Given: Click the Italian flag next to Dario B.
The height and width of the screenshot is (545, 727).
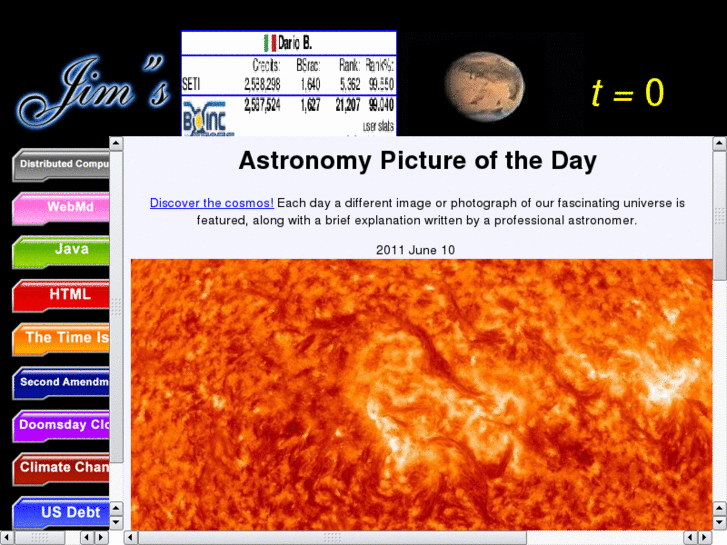Looking at the screenshot, I should tap(269, 43).
